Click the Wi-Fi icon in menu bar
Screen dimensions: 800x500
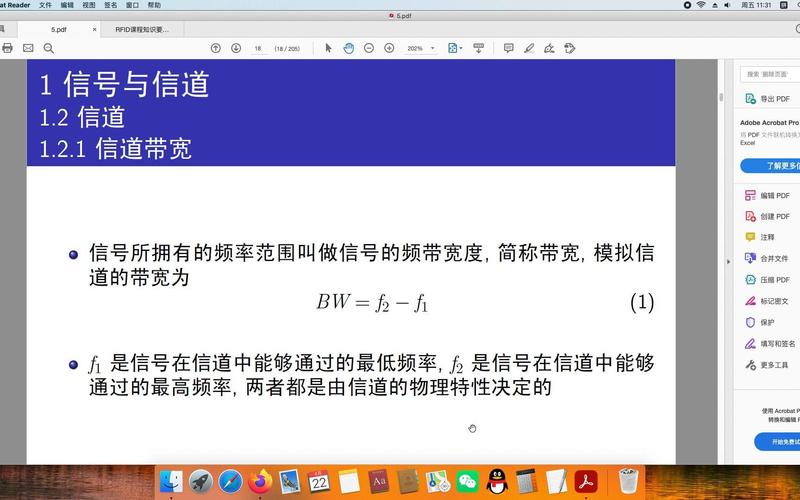pyautogui.click(x=701, y=5)
